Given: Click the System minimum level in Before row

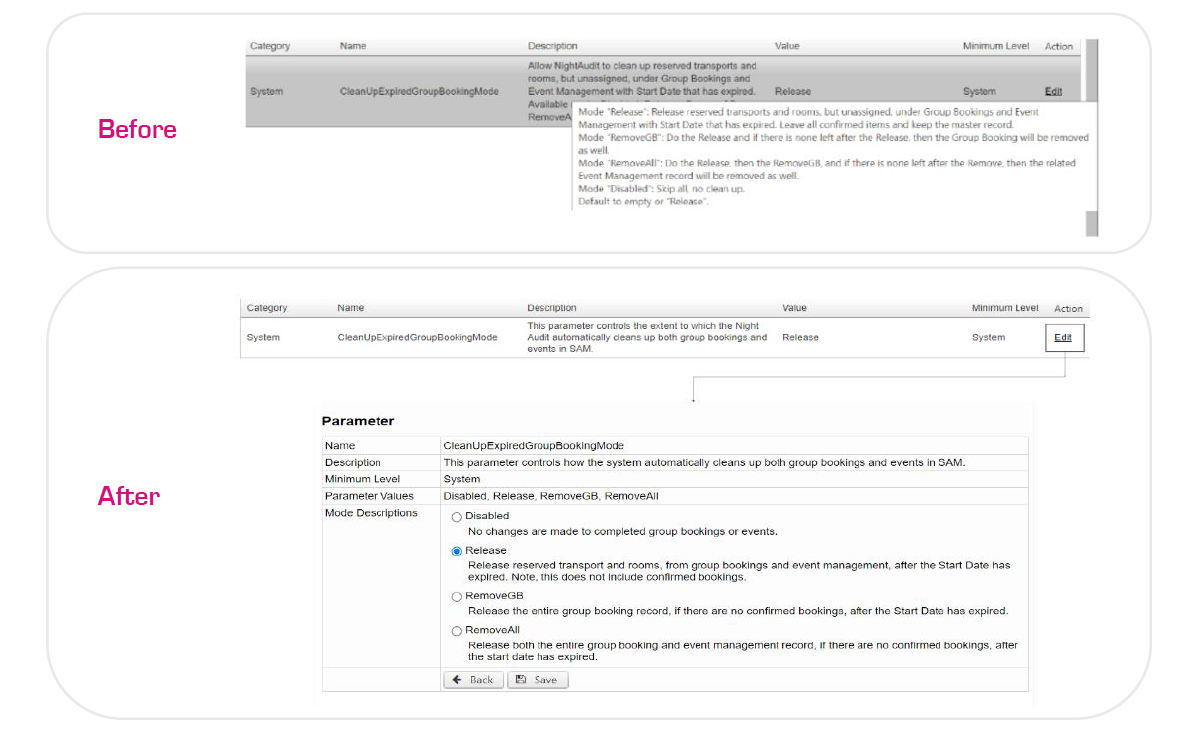Looking at the screenshot, I should [x=979, y=91].
